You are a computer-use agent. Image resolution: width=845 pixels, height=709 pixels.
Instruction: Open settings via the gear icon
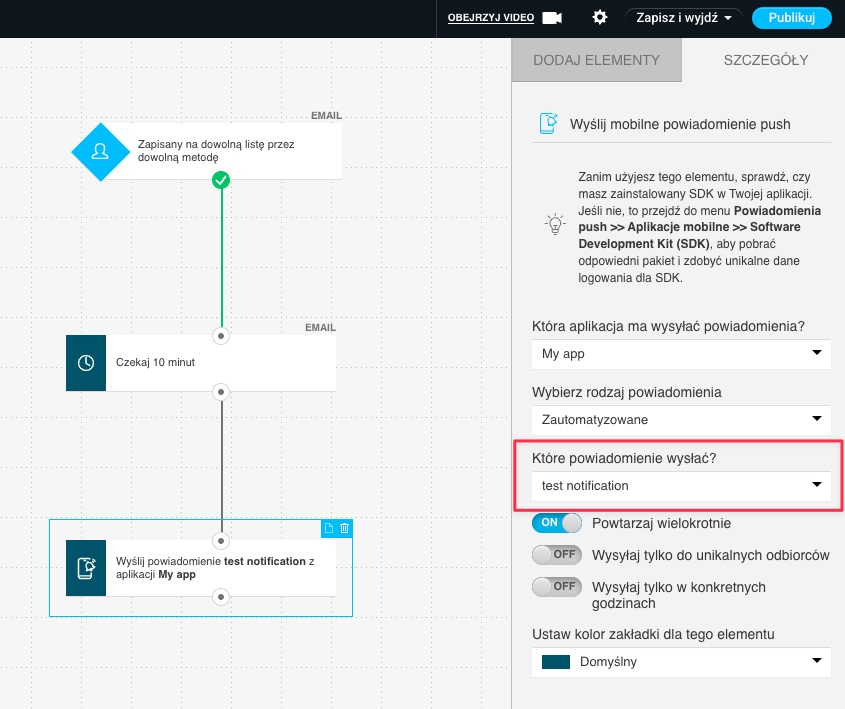click(x=600, y=18)
